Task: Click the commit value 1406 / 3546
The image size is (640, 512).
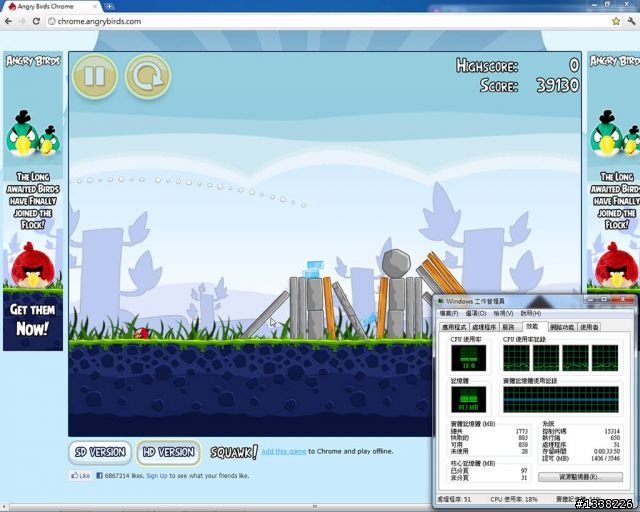Action: [605, 459]
